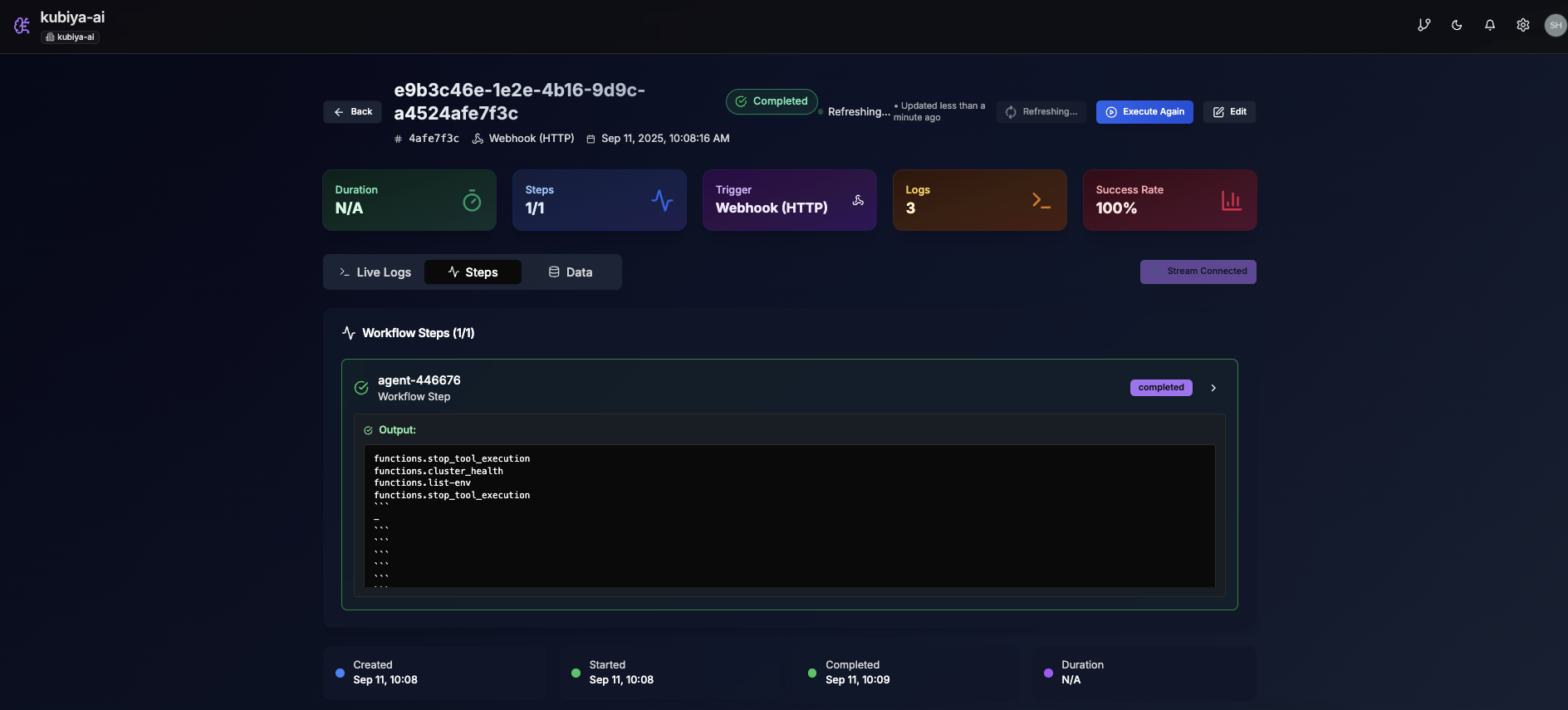Expand the agent-446676 step chevron
Viewport: 1568px width, 710px height.
pos(1213,388)
